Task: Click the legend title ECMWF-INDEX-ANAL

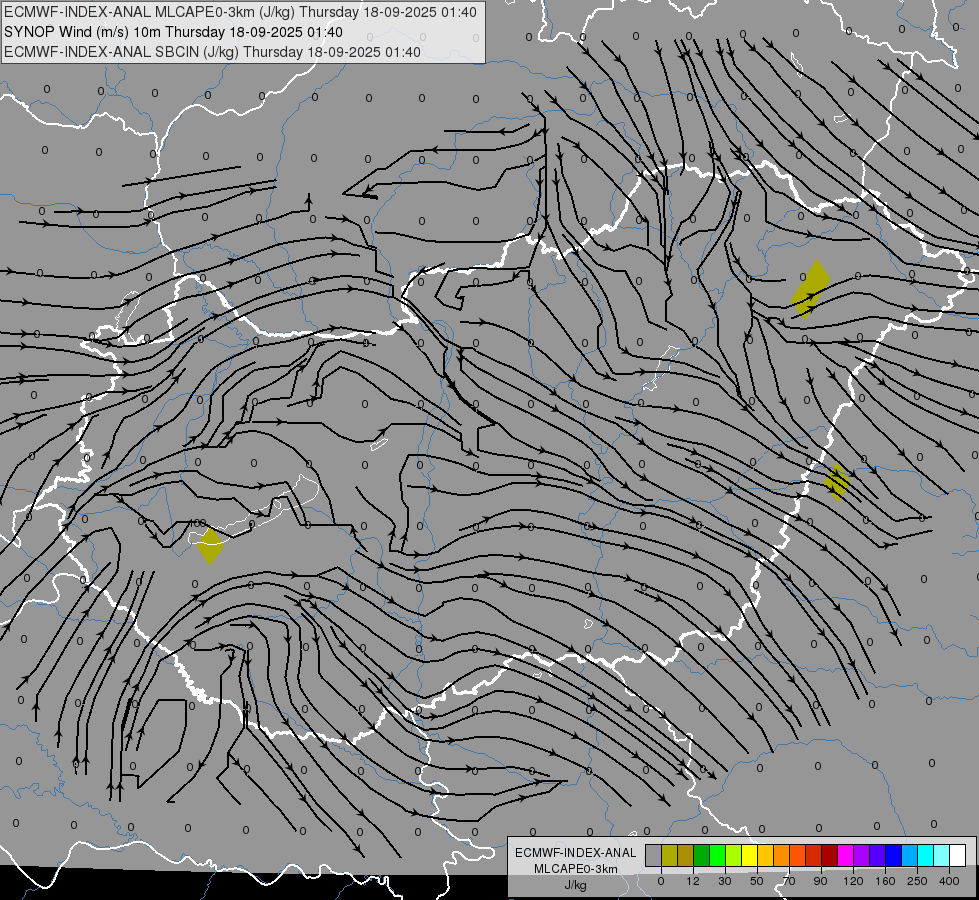Action: (x=576, y=853)
